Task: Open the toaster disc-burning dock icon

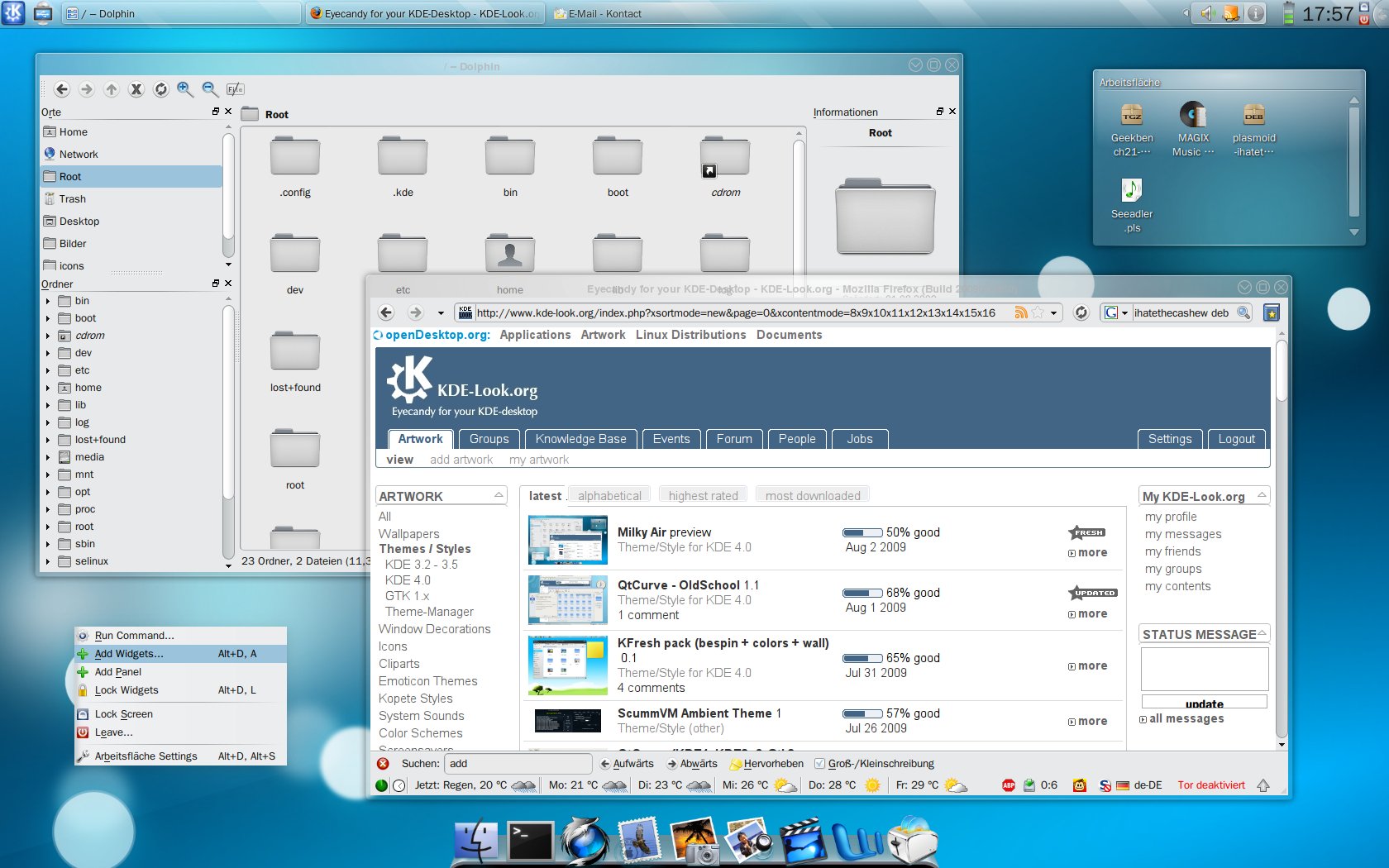Action: click(913, 841)
